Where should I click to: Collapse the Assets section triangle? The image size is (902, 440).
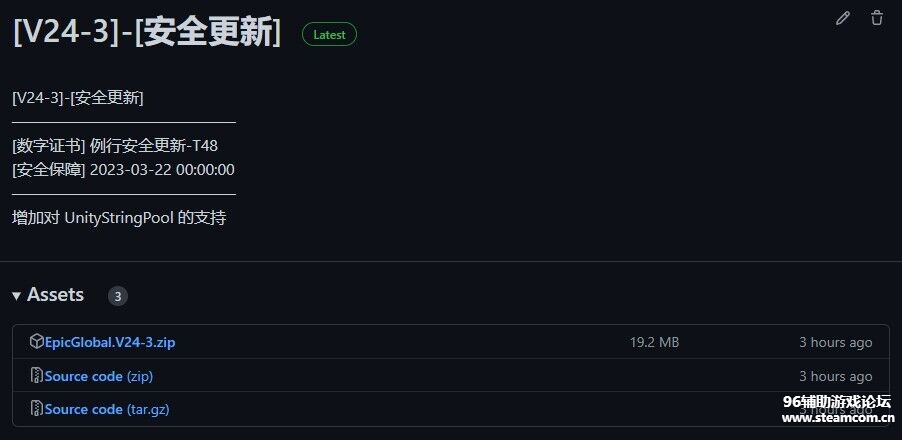(17, 296)
